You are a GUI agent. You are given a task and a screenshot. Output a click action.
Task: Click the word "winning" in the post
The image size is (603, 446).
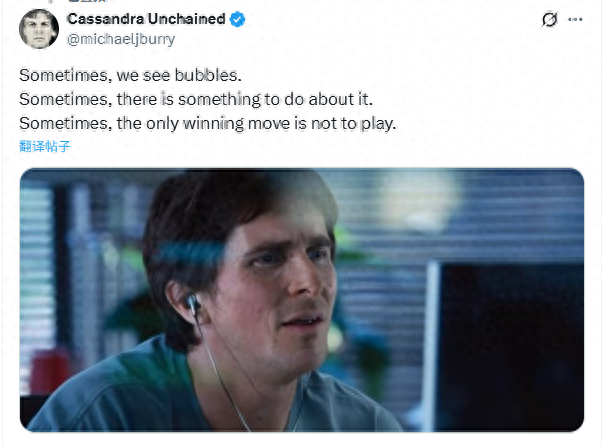tap(213, 123)
